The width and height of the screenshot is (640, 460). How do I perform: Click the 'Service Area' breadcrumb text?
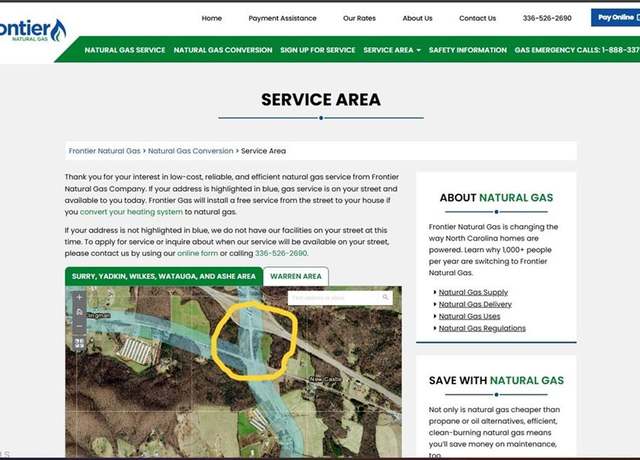click(263, 151)
